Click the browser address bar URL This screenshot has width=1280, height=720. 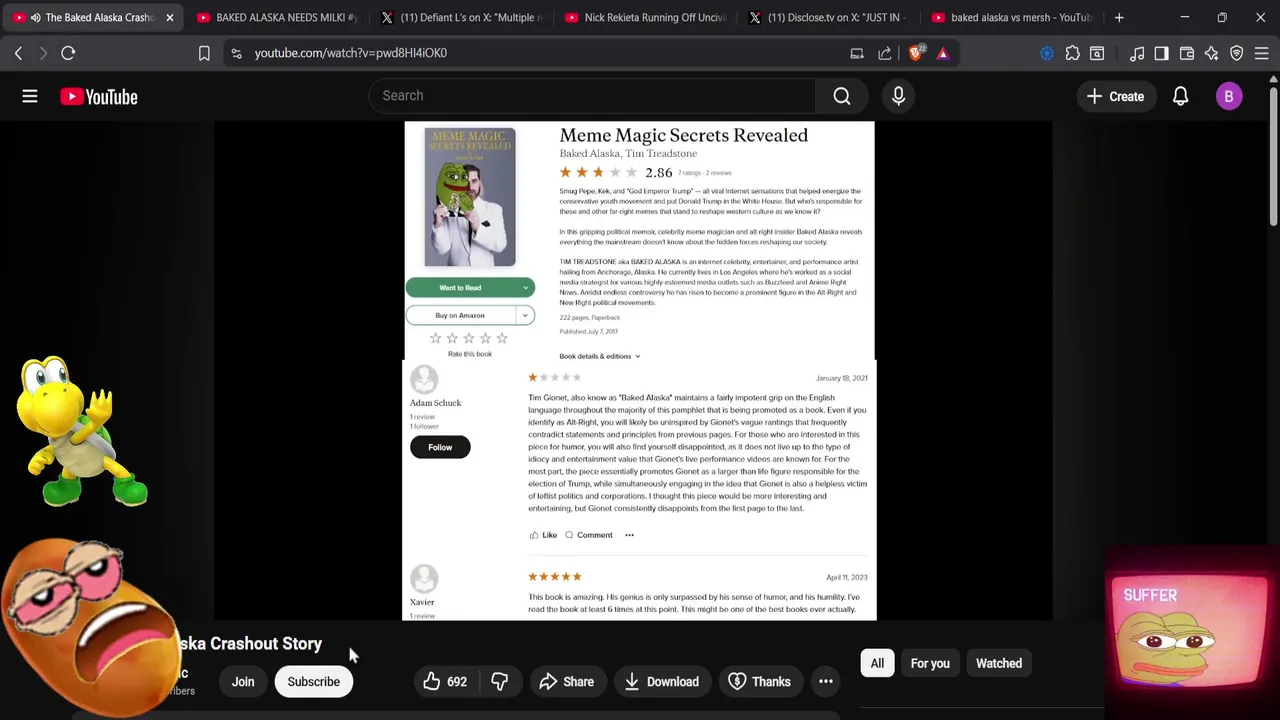(351, 53)
